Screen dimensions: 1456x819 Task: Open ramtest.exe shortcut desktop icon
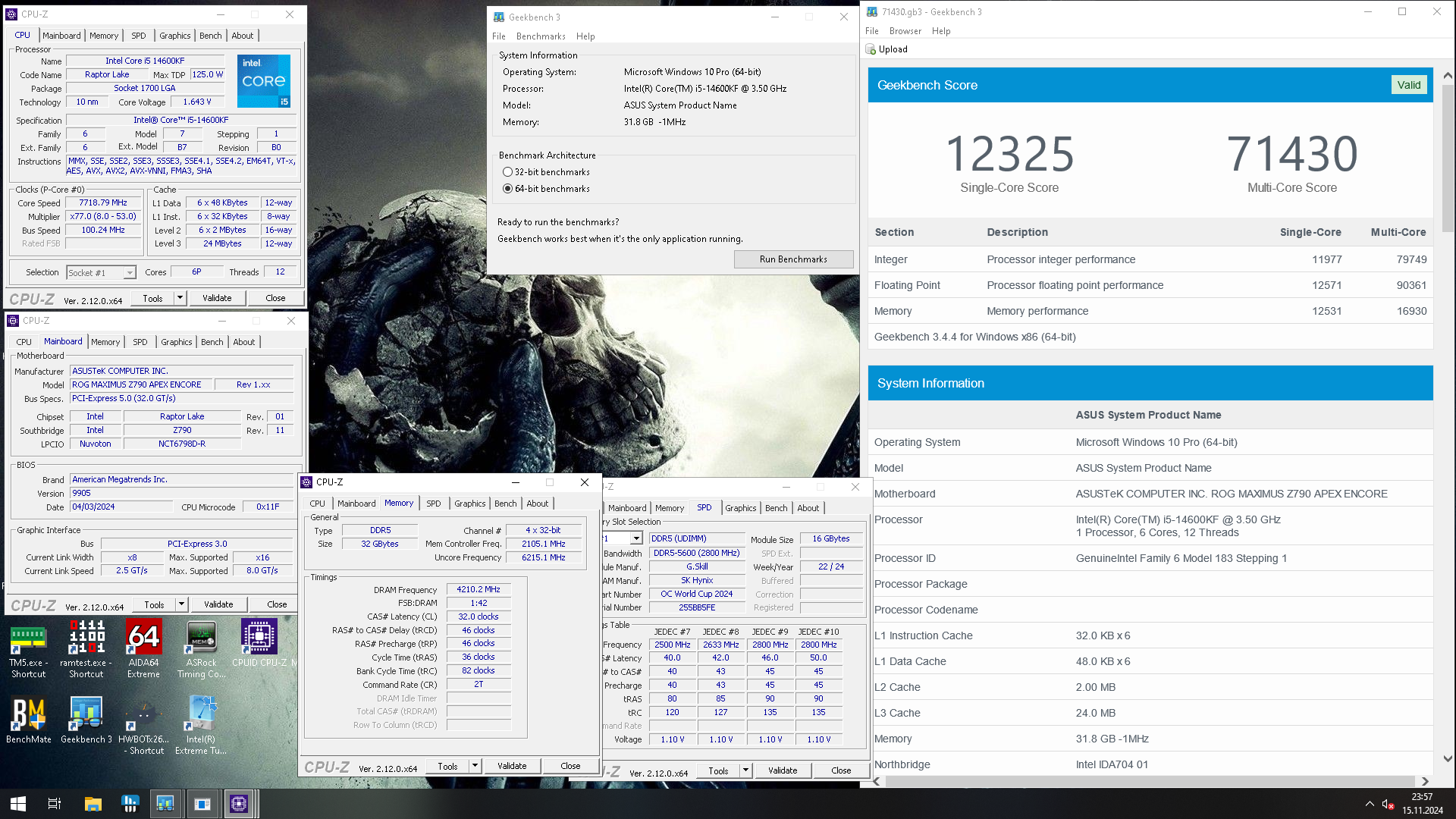click(86, 648)
